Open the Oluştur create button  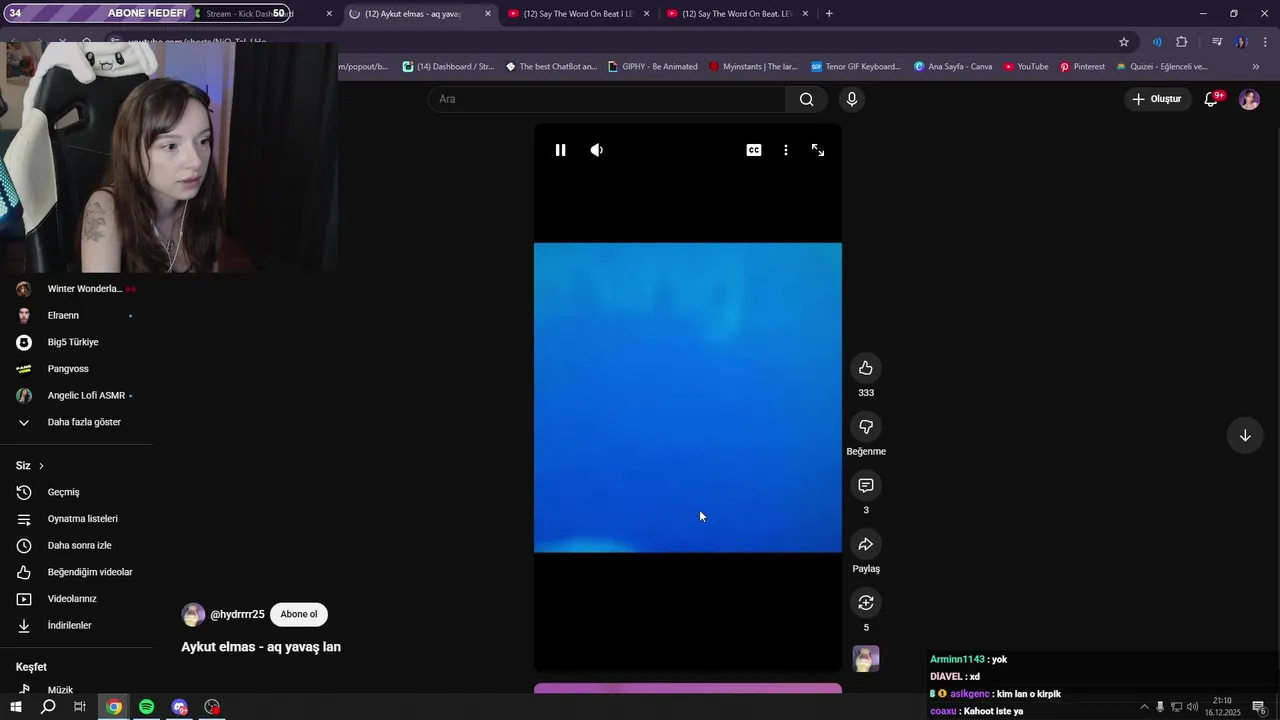[1157, 99]
